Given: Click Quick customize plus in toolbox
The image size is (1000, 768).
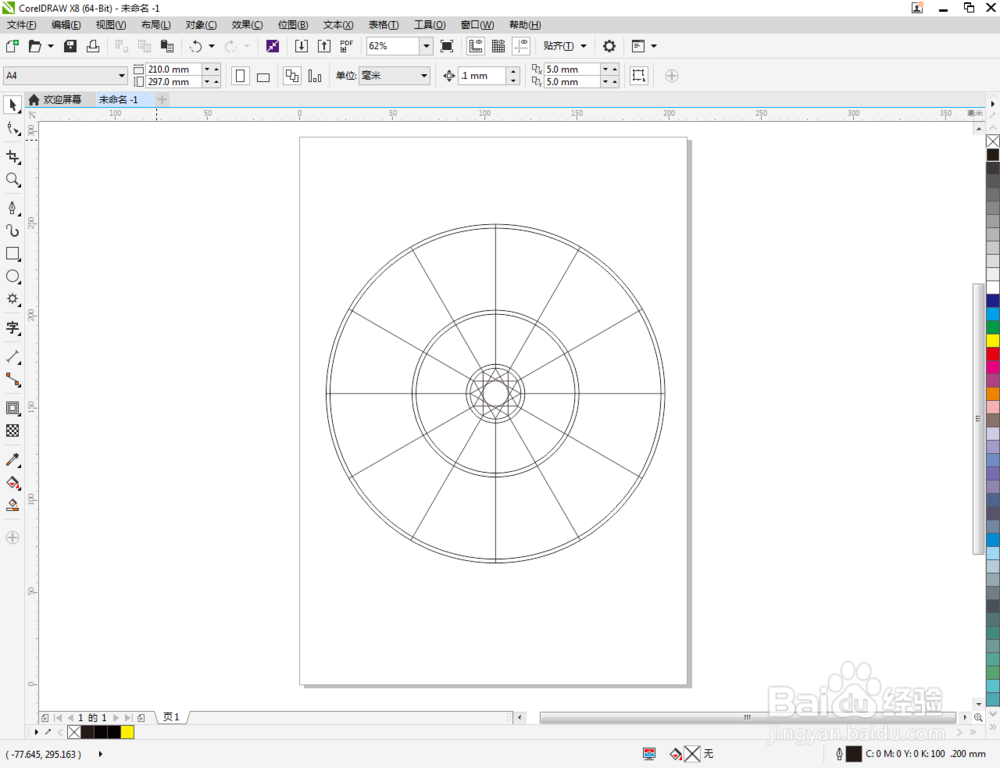Looking at the screenshot, I should tap(13, 538).
